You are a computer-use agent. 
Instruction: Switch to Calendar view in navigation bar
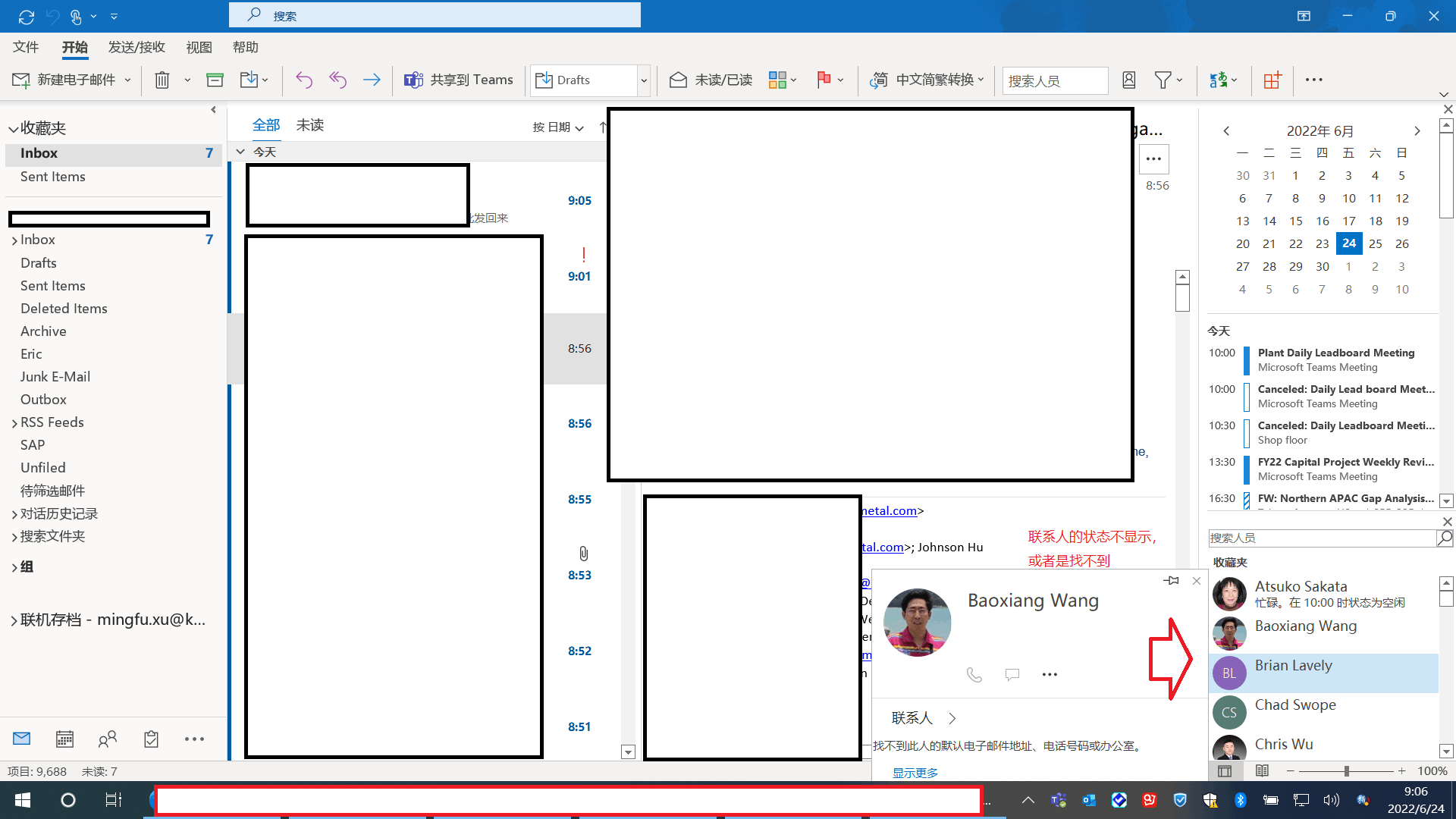[x=64, y=739]
